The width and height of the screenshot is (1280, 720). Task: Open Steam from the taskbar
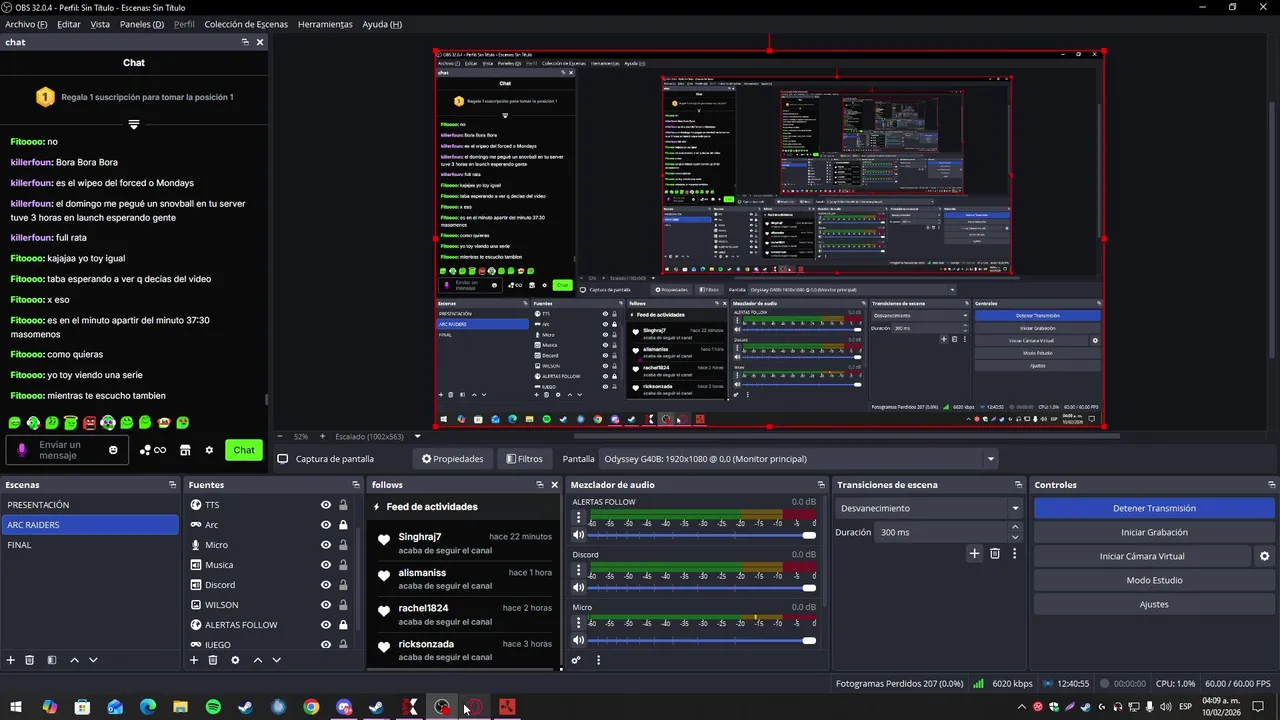click(245, 707)
